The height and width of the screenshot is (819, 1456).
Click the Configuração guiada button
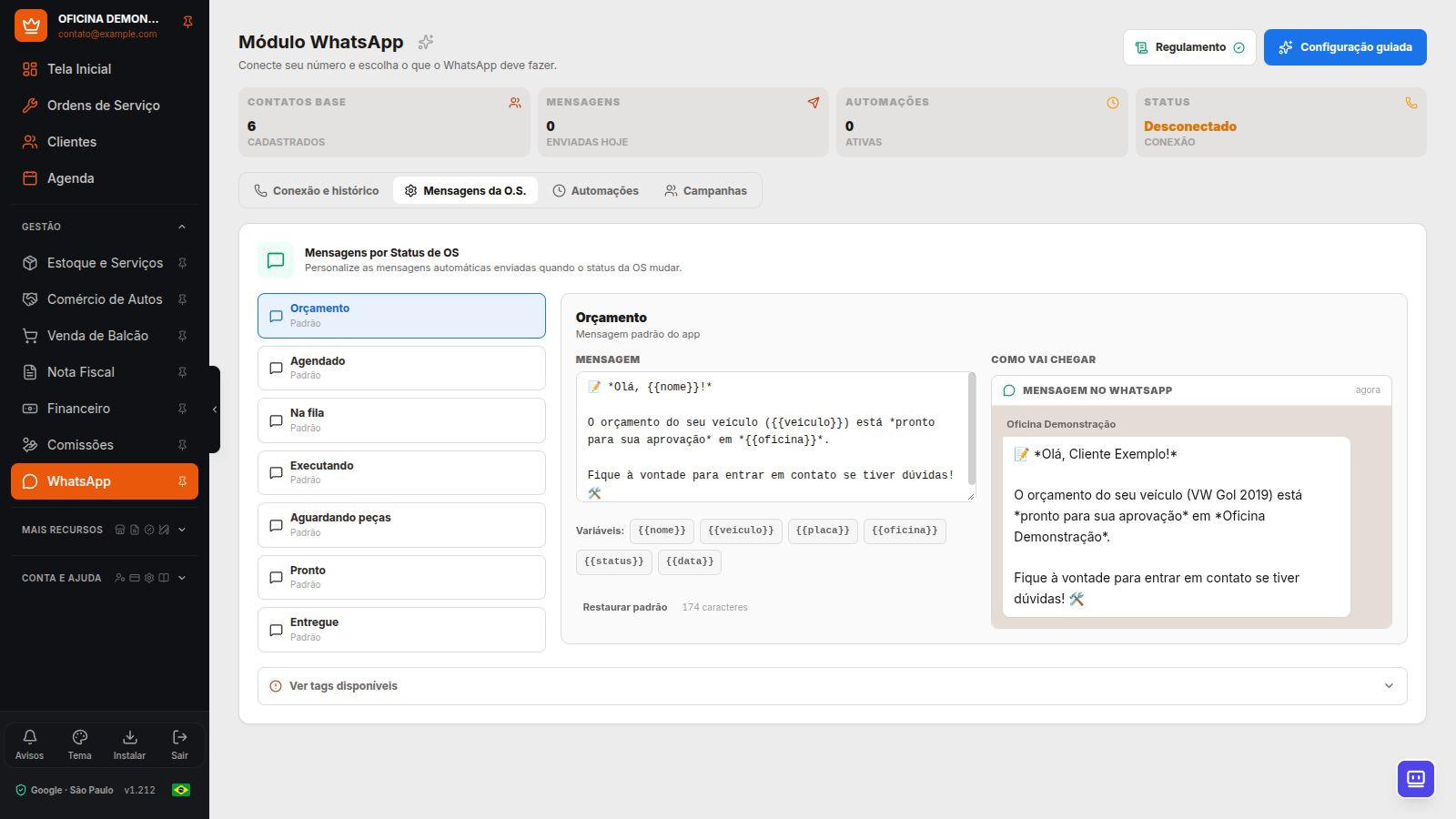[1345, 47]
